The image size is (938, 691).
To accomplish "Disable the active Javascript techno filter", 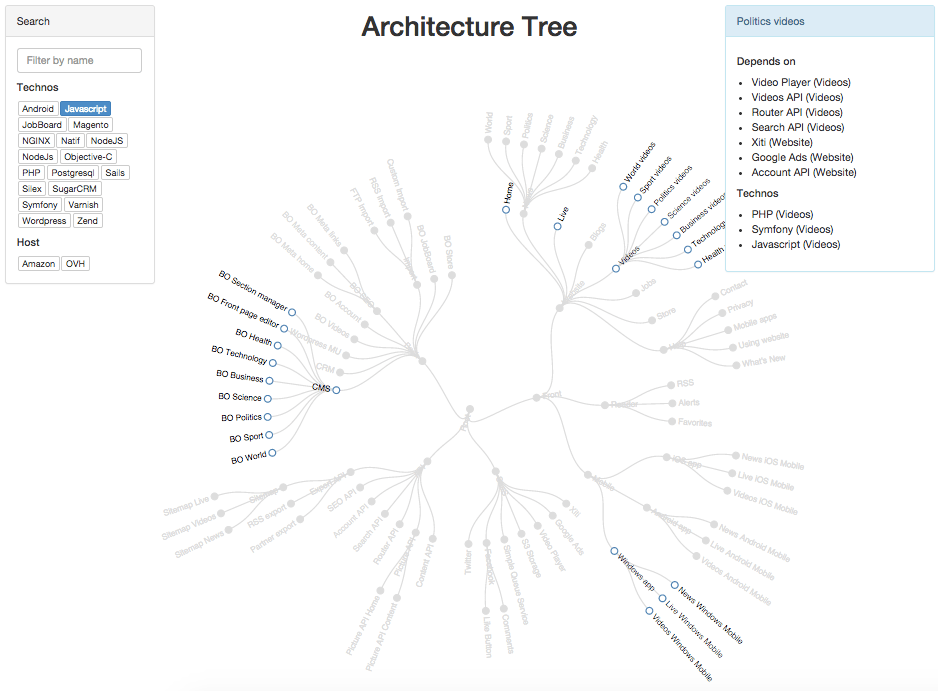I will 85,108.
